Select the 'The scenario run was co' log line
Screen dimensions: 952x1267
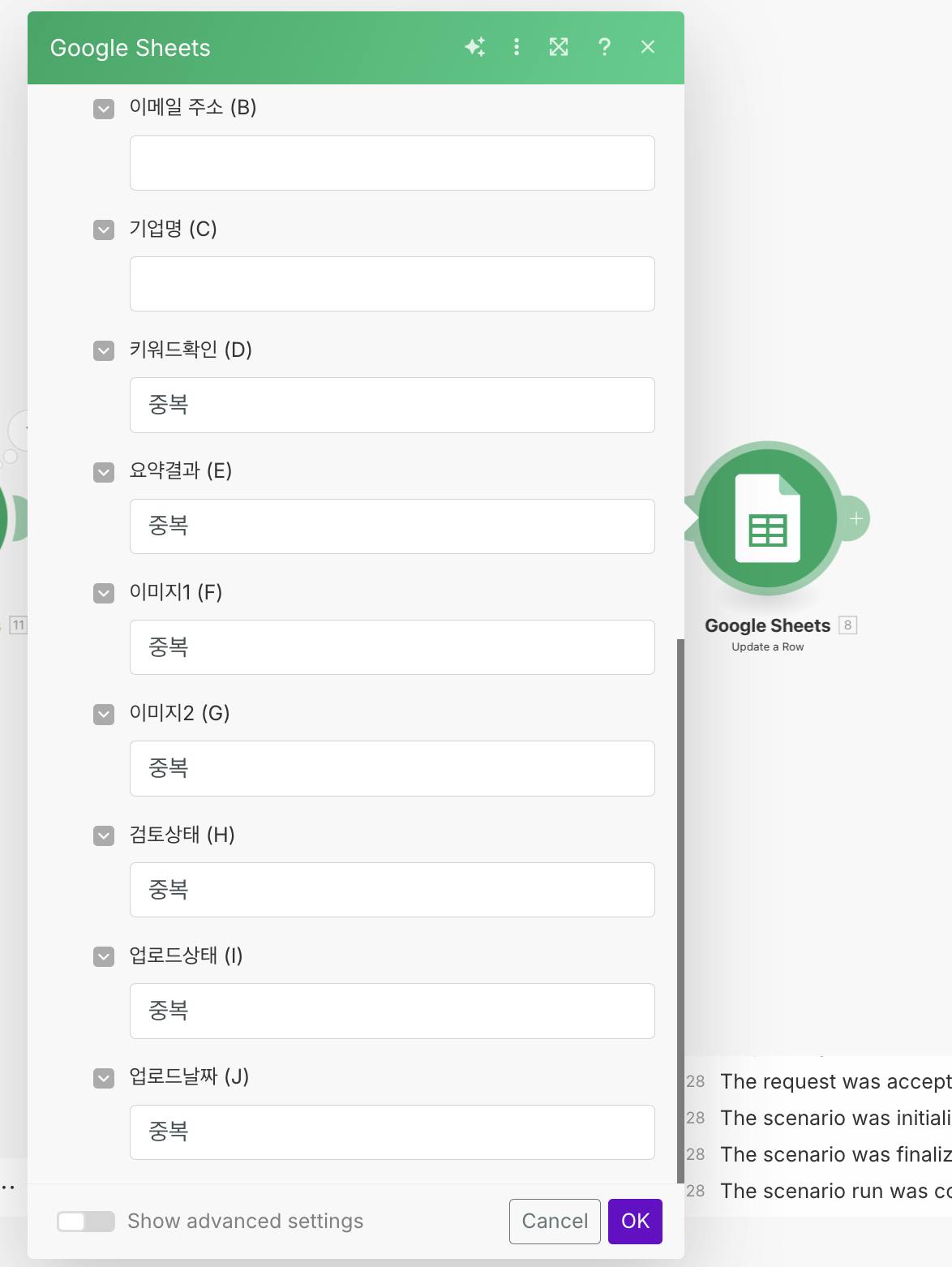[x=836, y=1191]
